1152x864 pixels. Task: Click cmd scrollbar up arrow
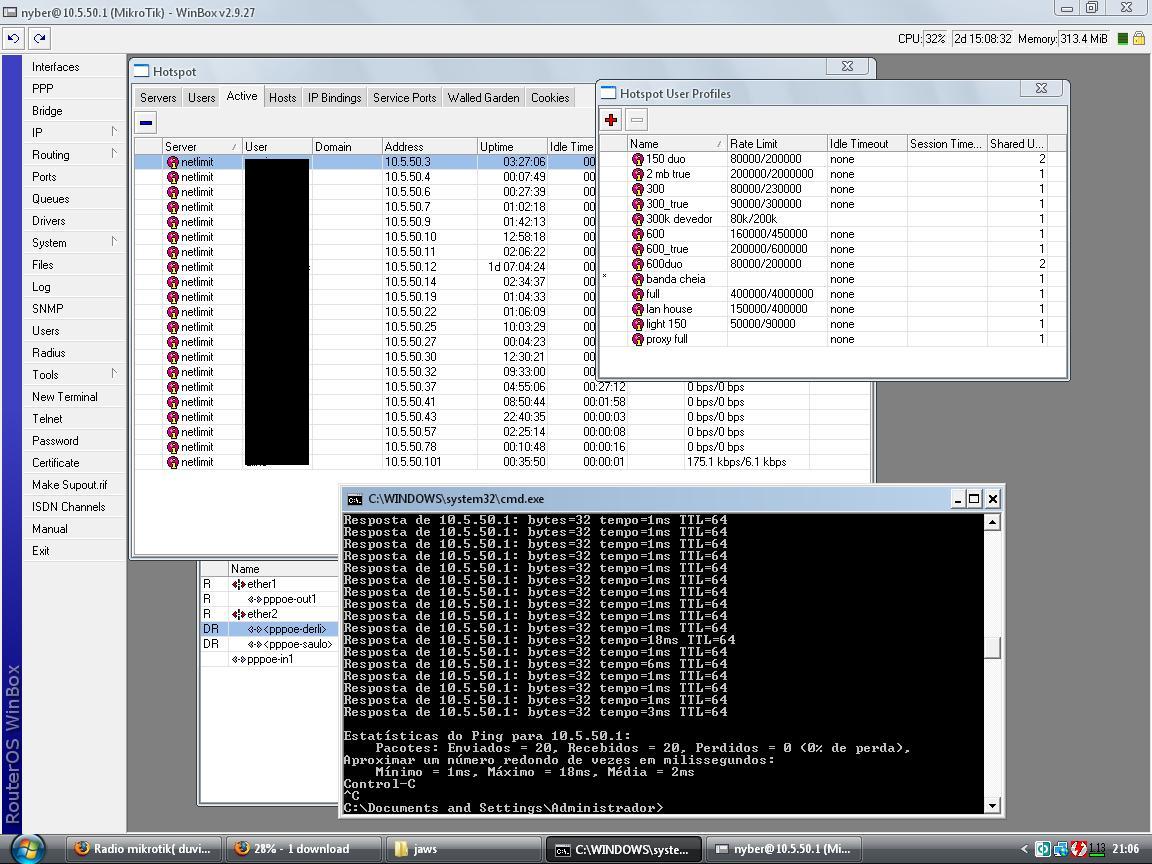click(993, 522)
